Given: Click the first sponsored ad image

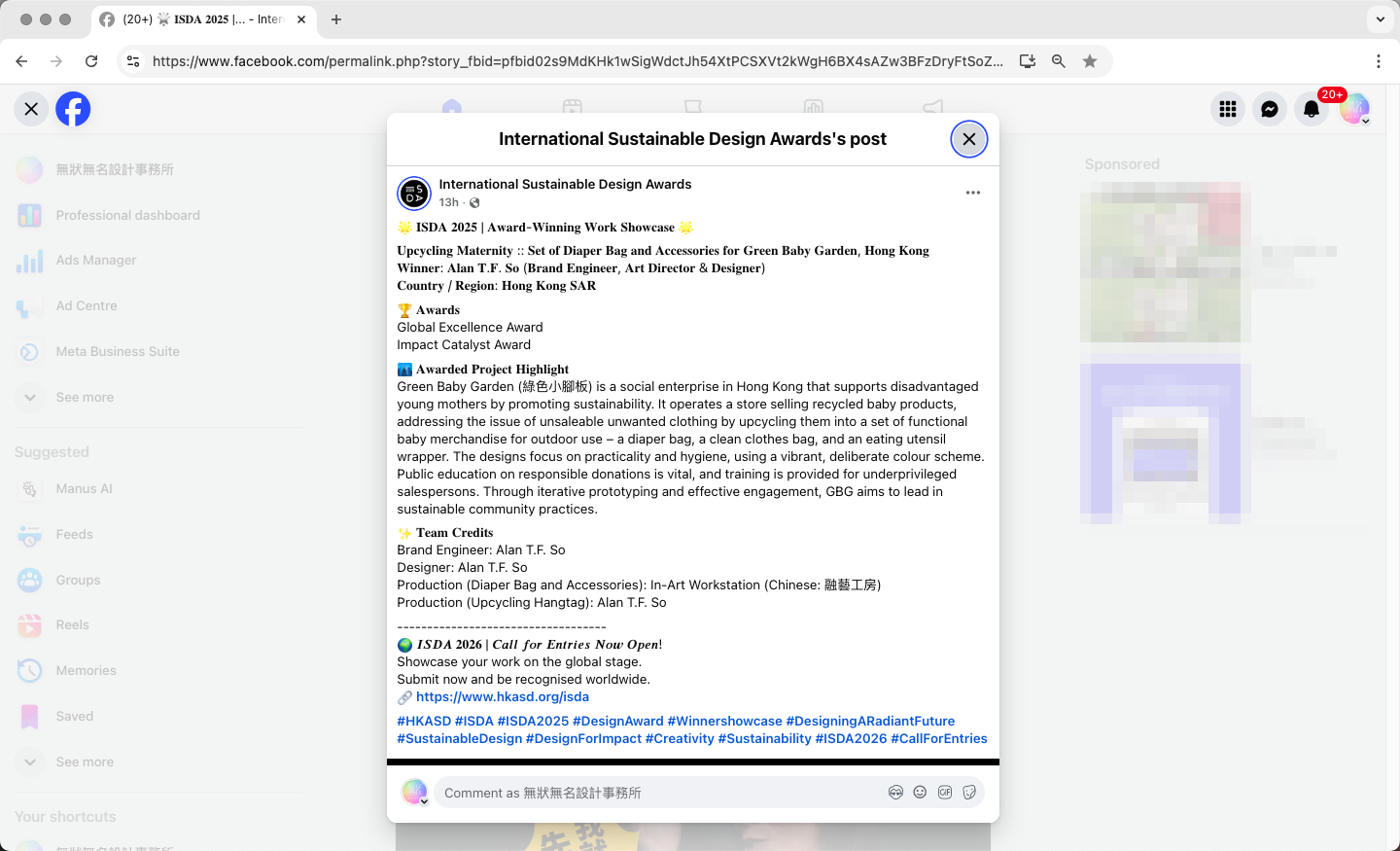Looking at the screenshot, I should 1161,263.
